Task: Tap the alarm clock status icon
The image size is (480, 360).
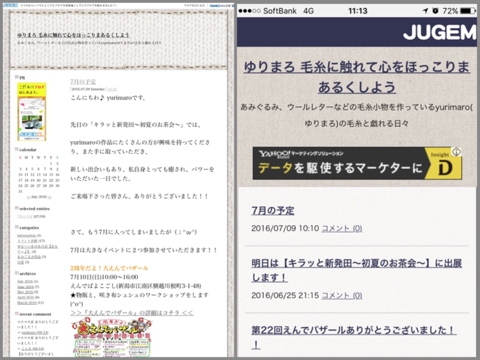Action: (x=436, y=11)
